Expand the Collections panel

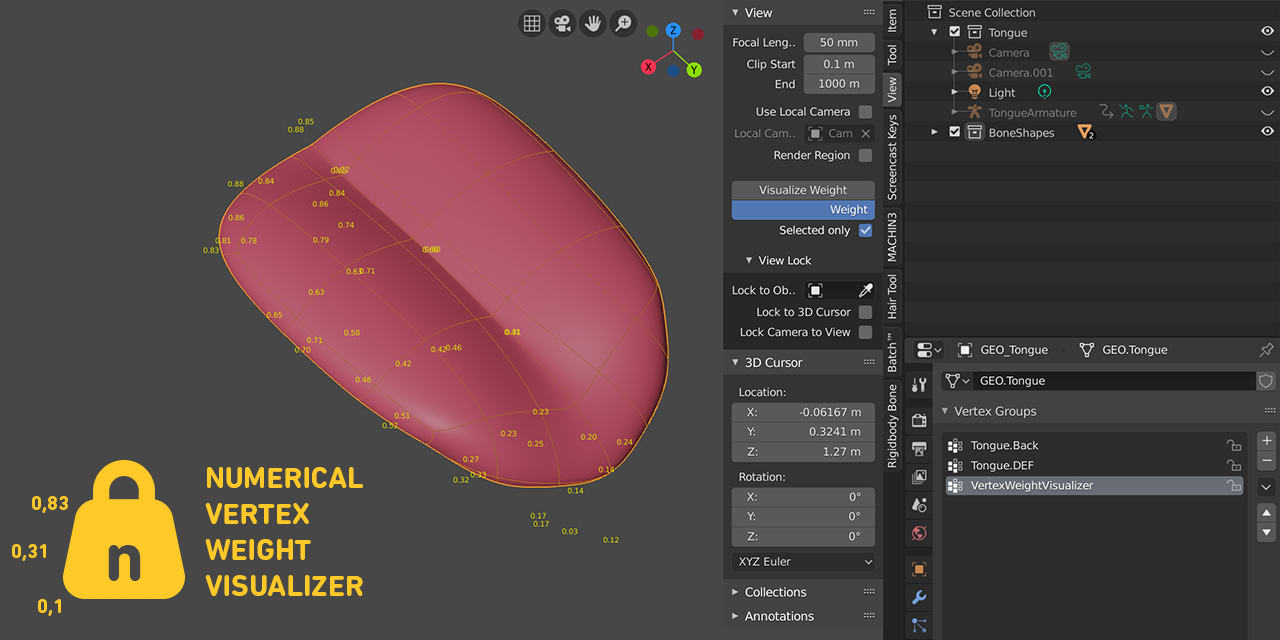tap(775, 592)
